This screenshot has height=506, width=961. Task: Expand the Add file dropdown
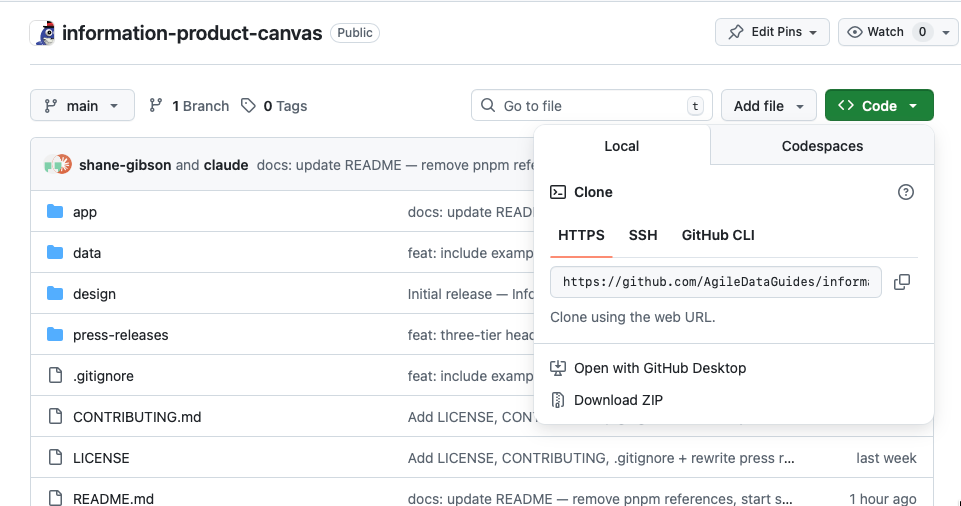pyautogui.click(x=769, y=105)
